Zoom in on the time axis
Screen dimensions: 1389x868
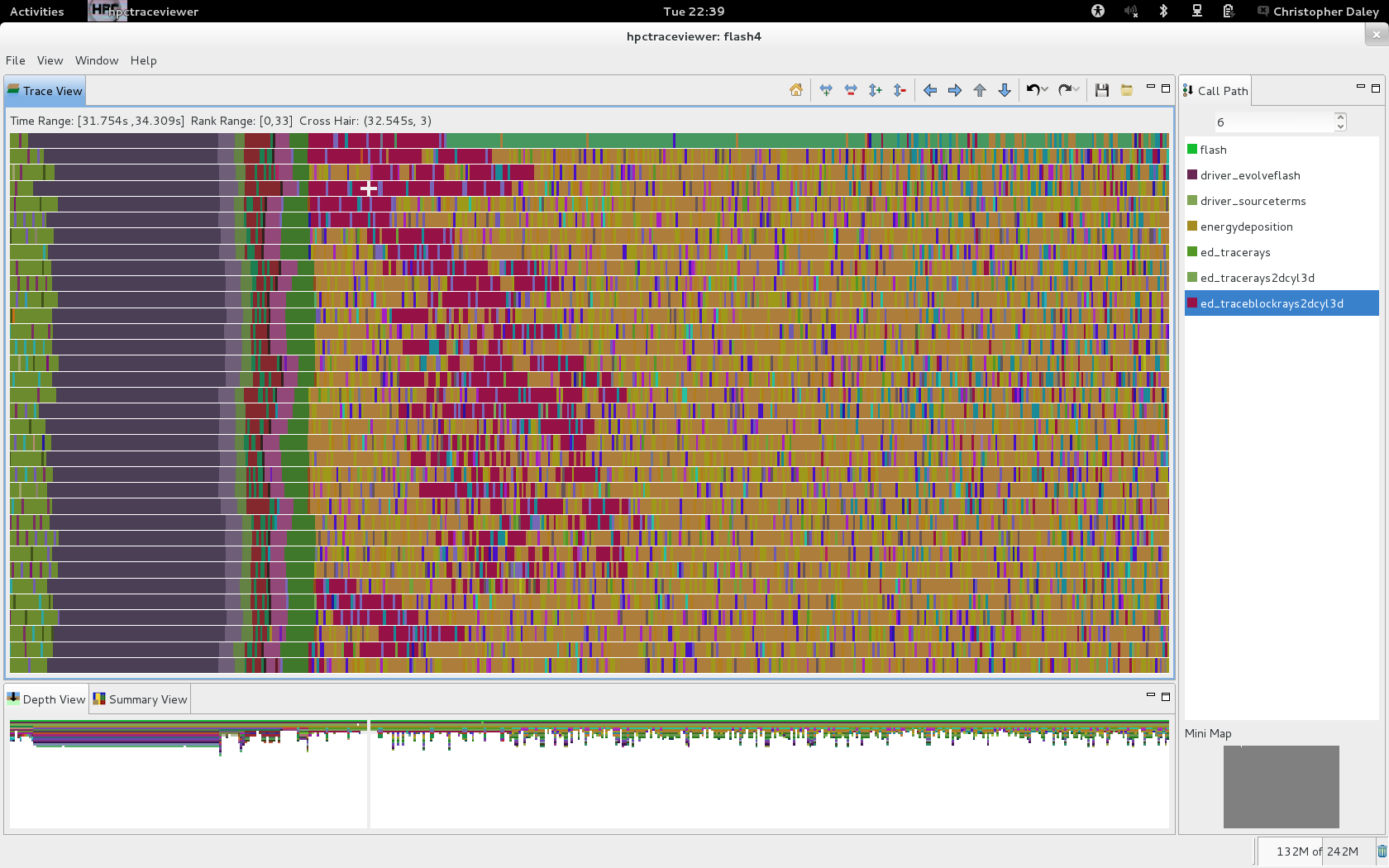[826, 90]
